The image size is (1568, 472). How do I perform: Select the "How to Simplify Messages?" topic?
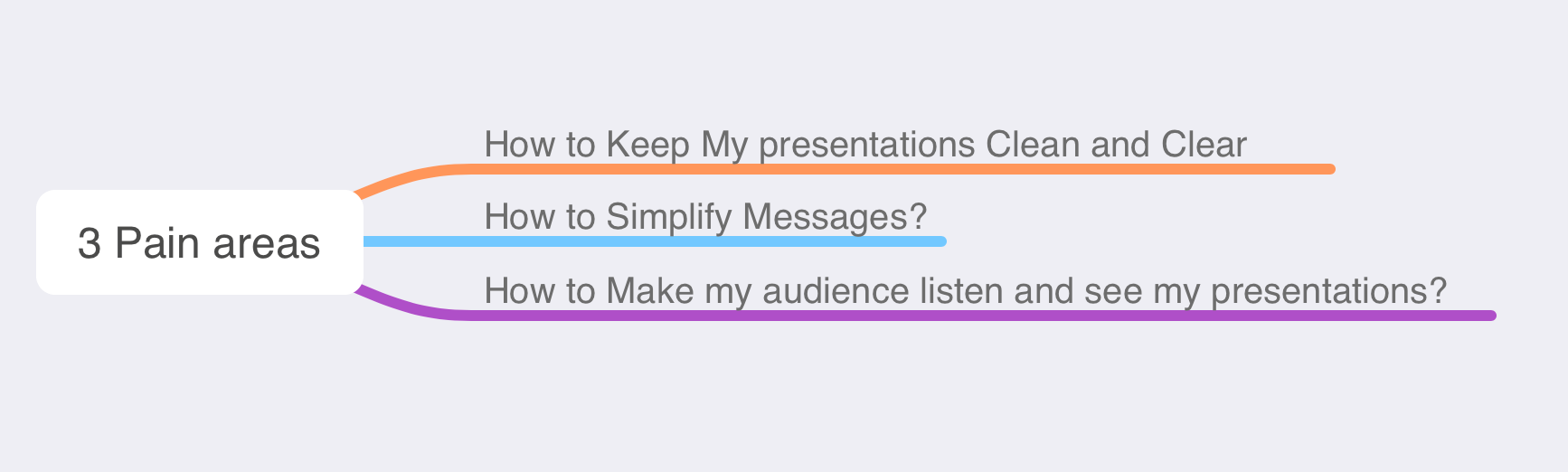[x=705, y=217]
